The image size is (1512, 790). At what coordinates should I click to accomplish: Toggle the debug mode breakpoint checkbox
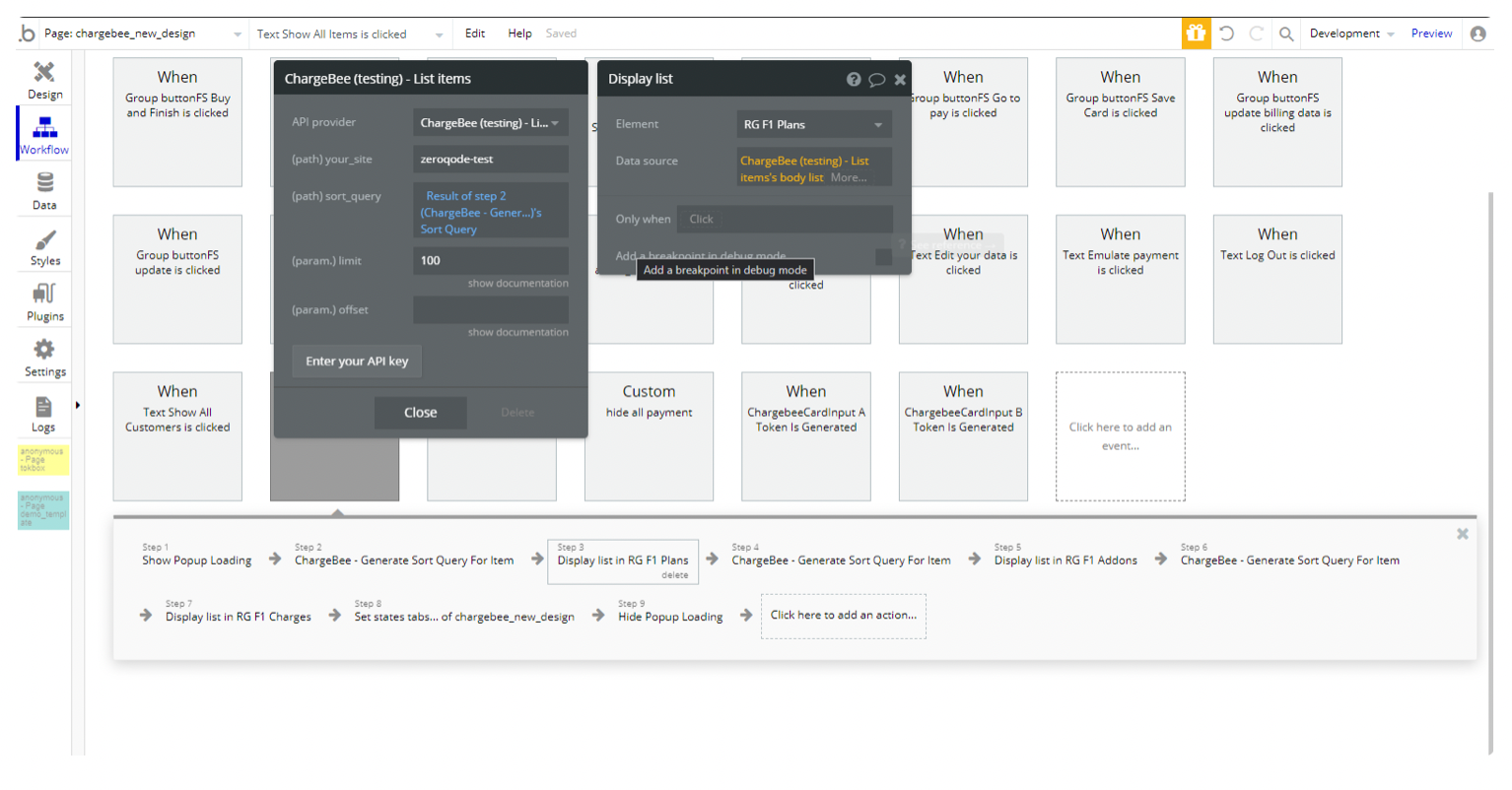point(883,257)
